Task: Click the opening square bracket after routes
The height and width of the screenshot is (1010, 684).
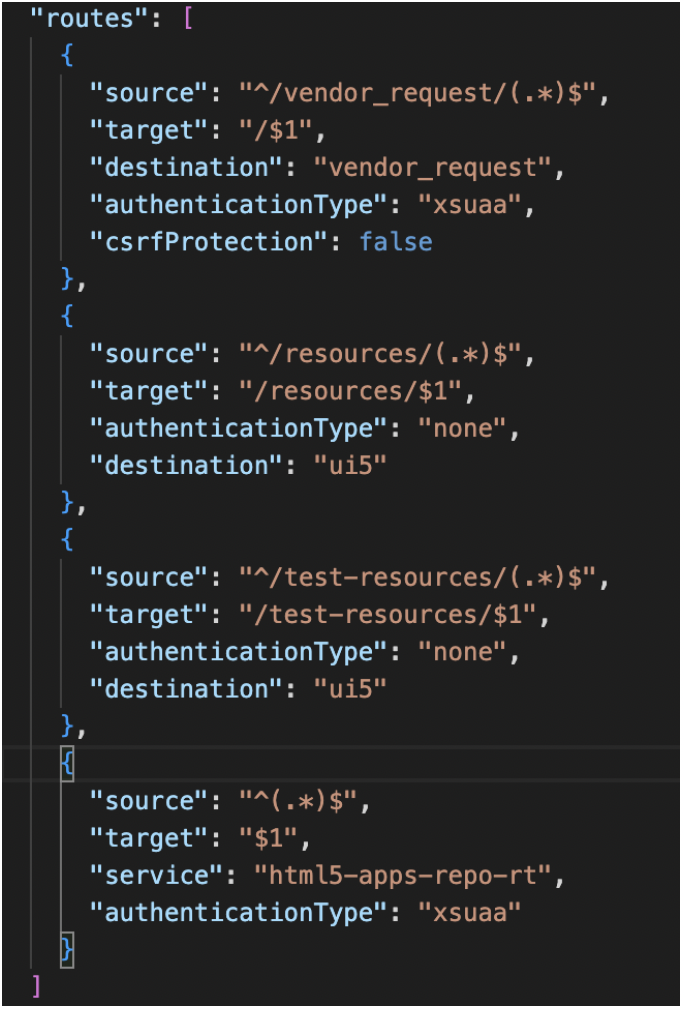Action: (x=188, y=19)
